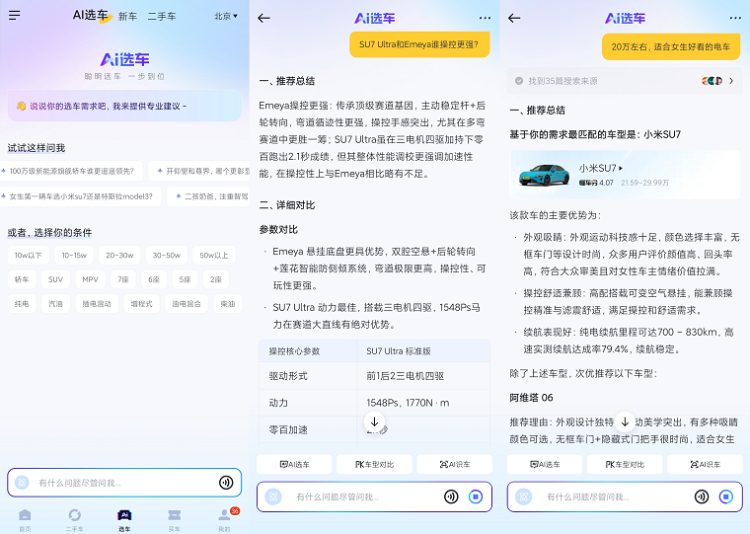Image resolution: width=750 pixels, height=534 pixels.
Task: Expand the 找到35篇搜索来源 sources row
Action: click(625, 81)
